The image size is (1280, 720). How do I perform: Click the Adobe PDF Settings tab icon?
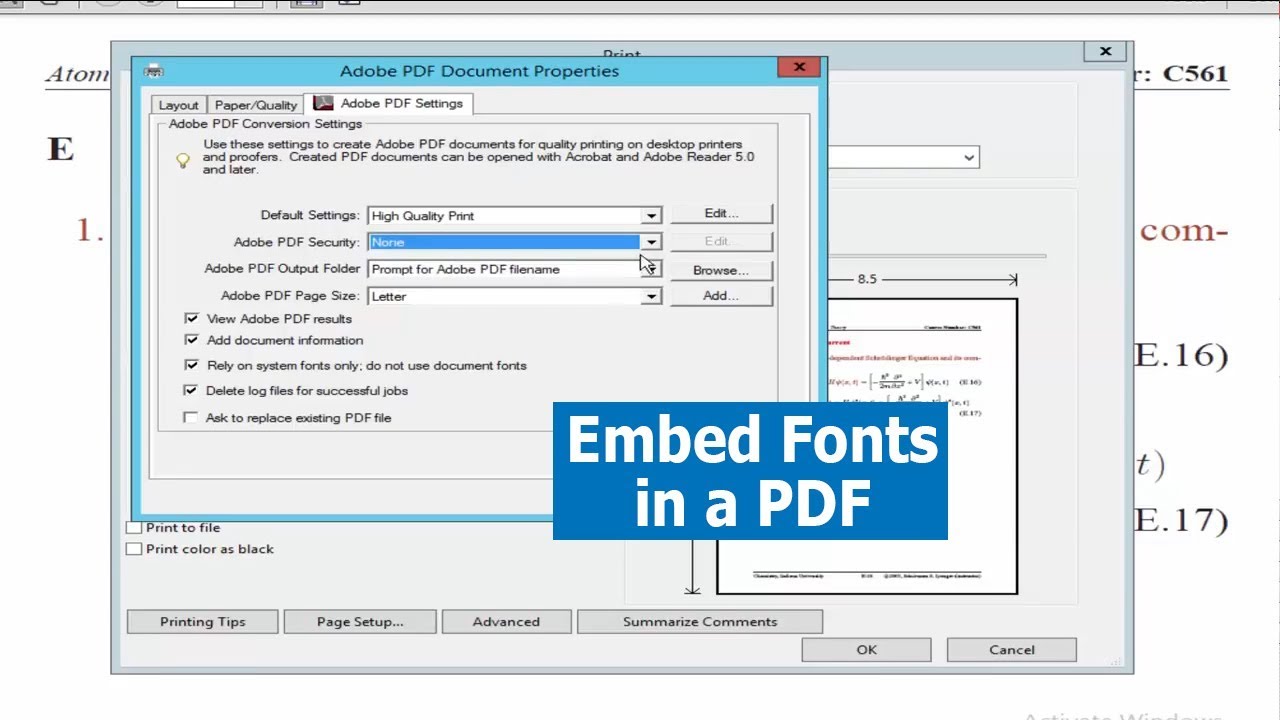(x=323, y=103)
